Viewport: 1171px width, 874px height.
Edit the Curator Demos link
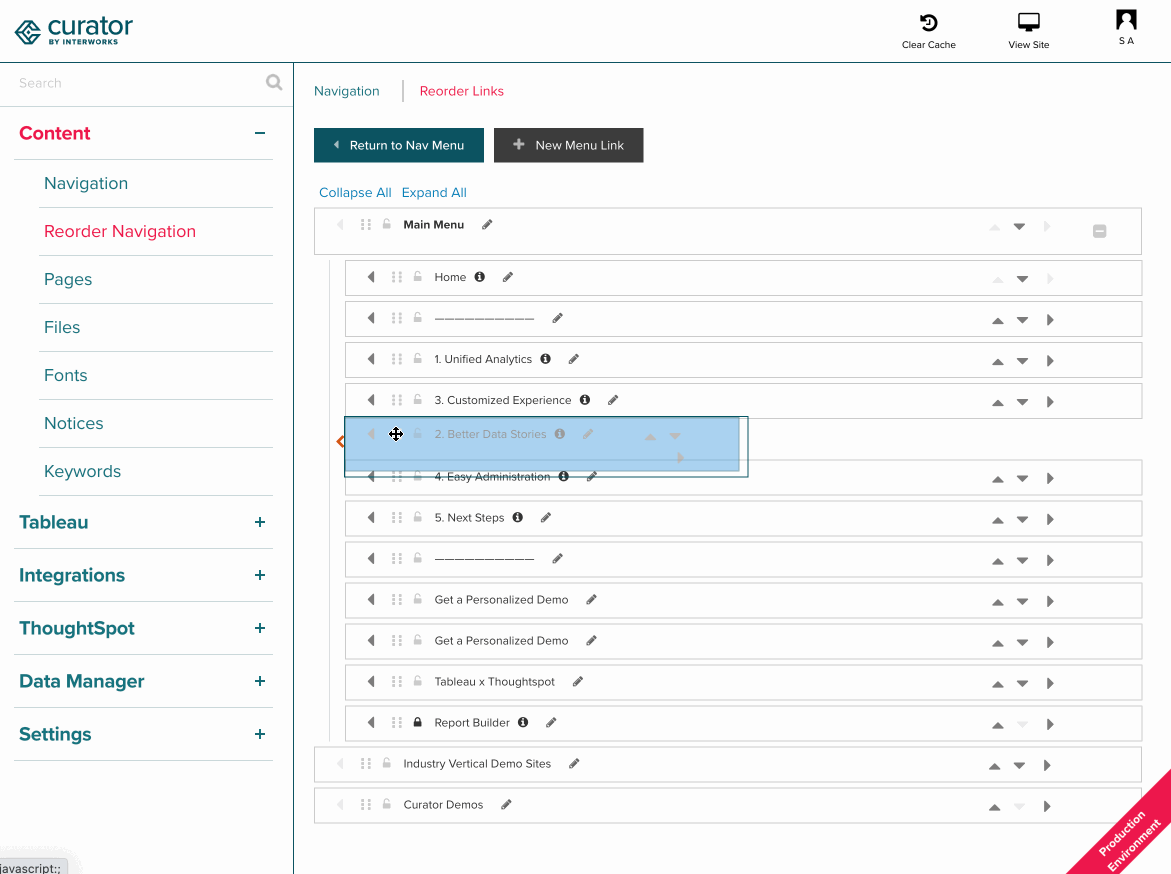pos(506,805)
